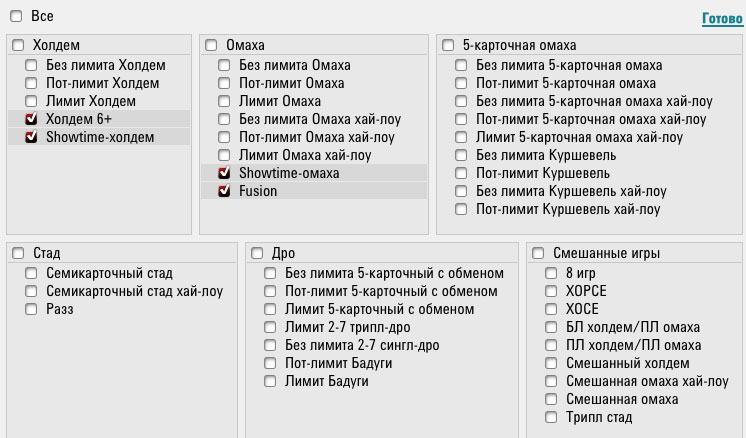Select the Стад group checkbox
746x438 pixels.
(x=18, y=253)
